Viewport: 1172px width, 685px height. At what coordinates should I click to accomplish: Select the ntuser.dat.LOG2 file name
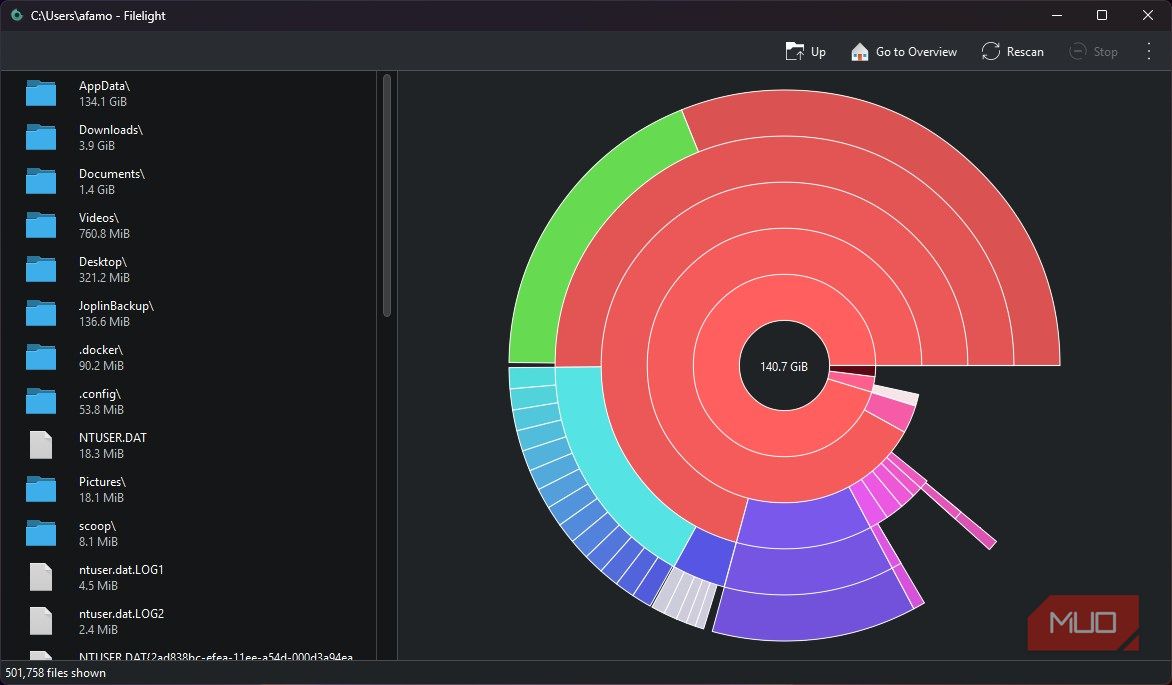pos(121,614)
